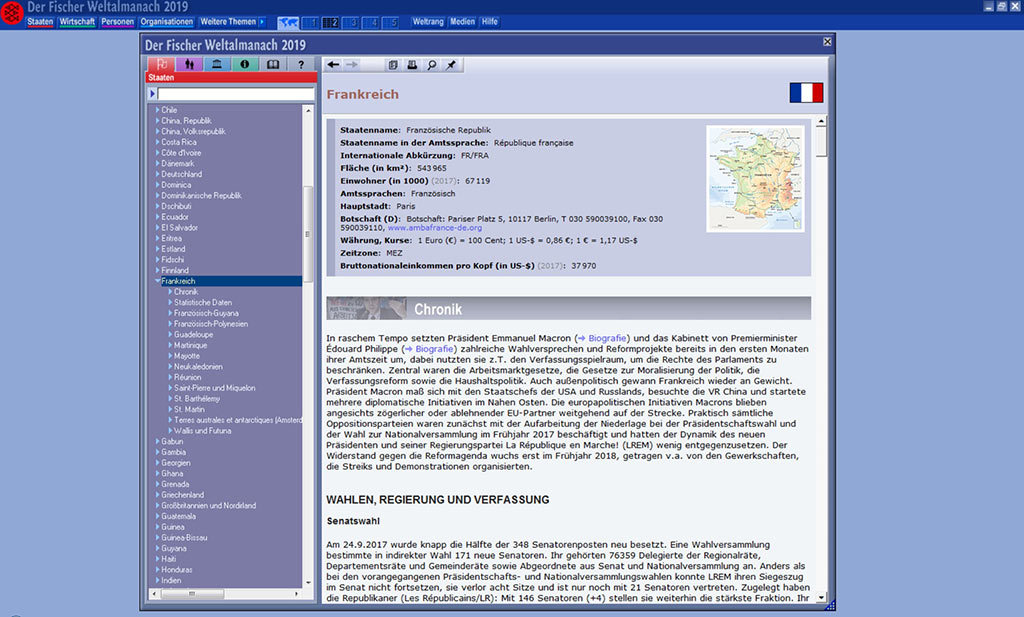
Task: Open the green info tab icon
Action: 245,64
